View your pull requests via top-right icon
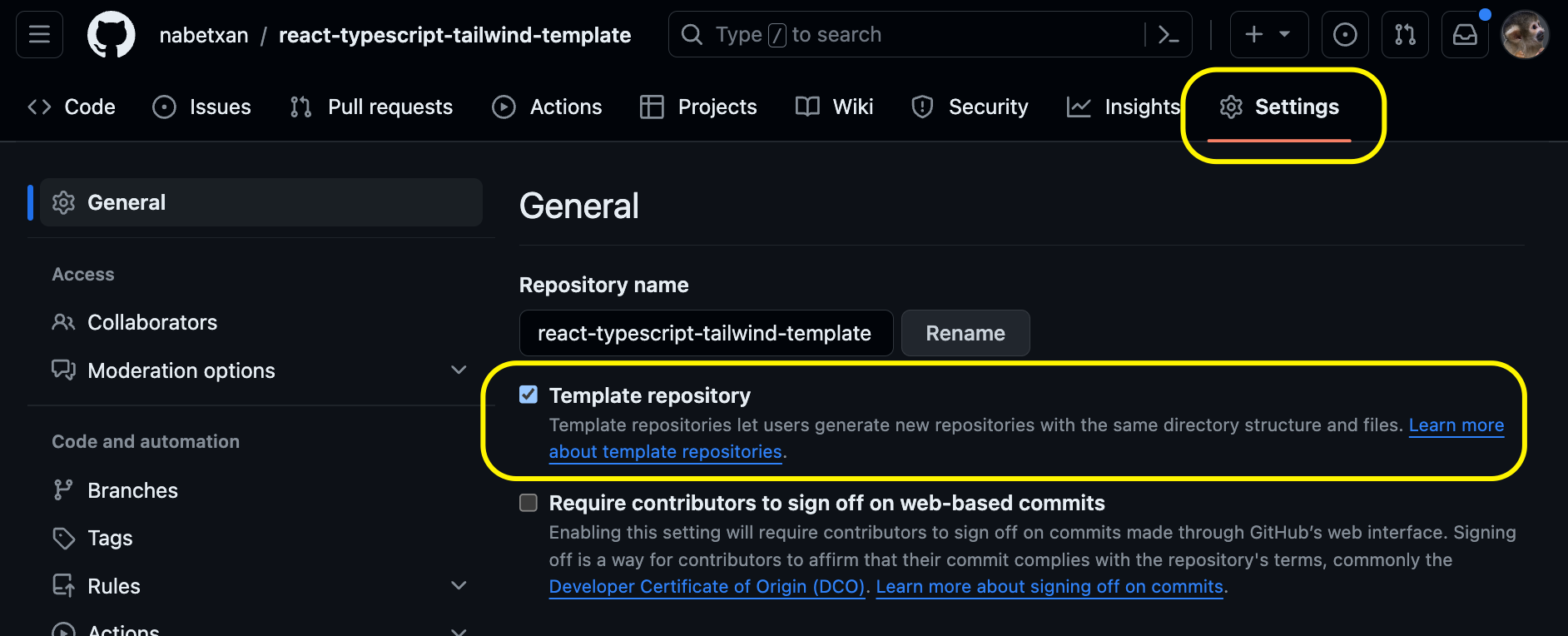This screenshot has width=1568, height=636. coord(1404,34)
